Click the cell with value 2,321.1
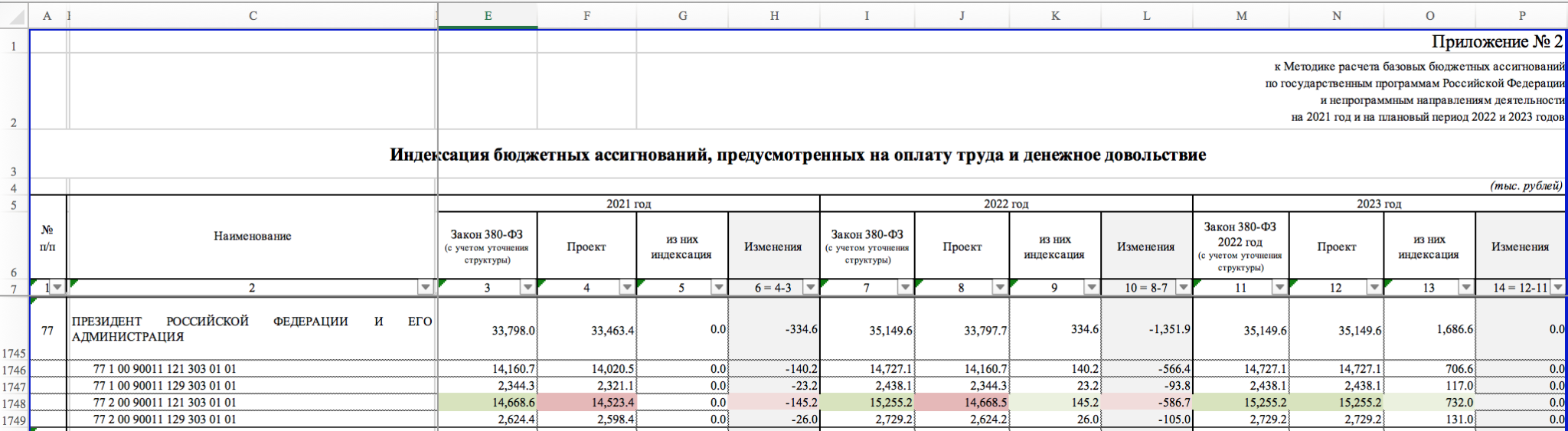Viewport: 1568px width, 431px height. click(587, 386)
